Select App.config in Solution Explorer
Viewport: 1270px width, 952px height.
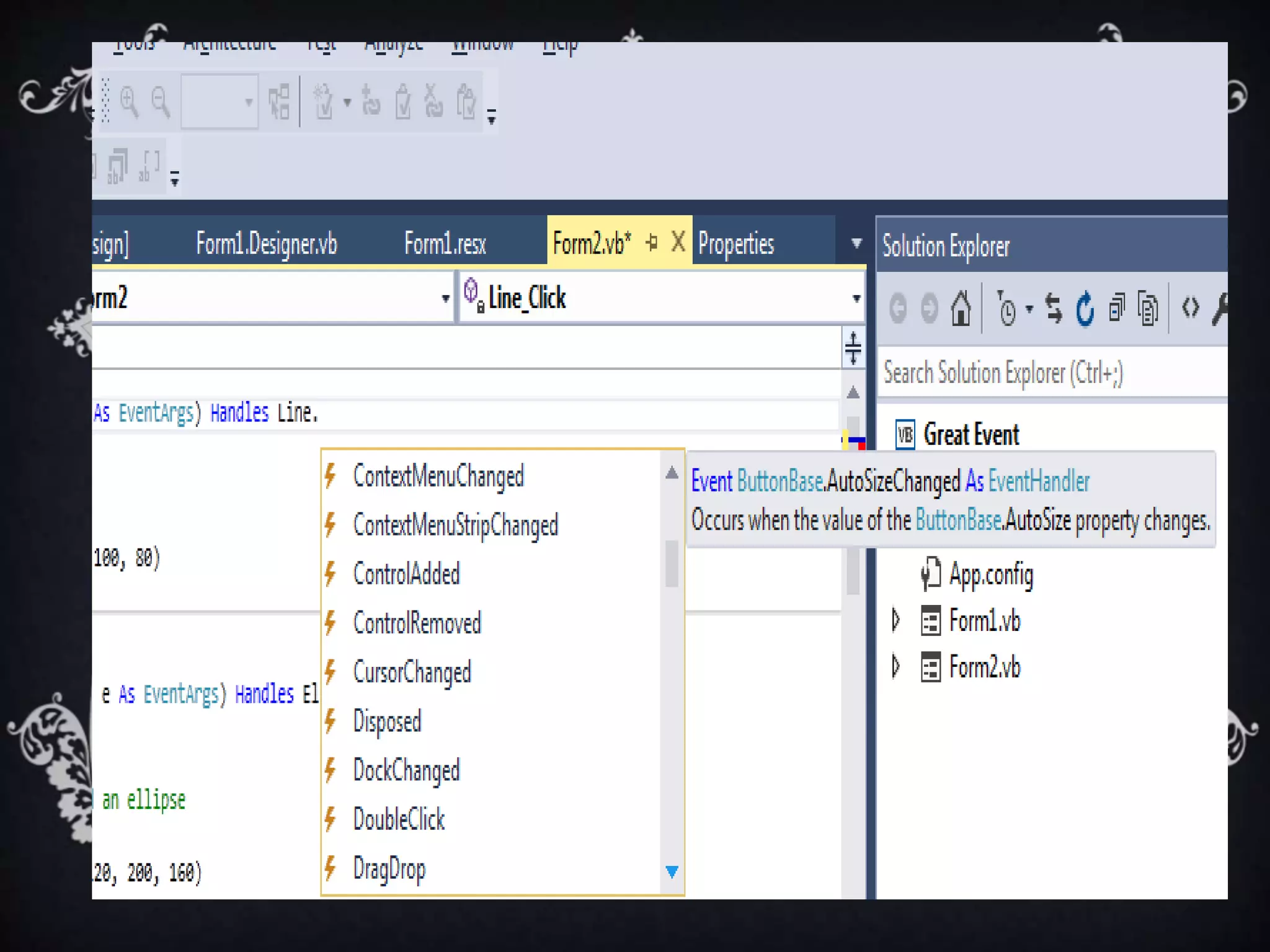(990, 575)
